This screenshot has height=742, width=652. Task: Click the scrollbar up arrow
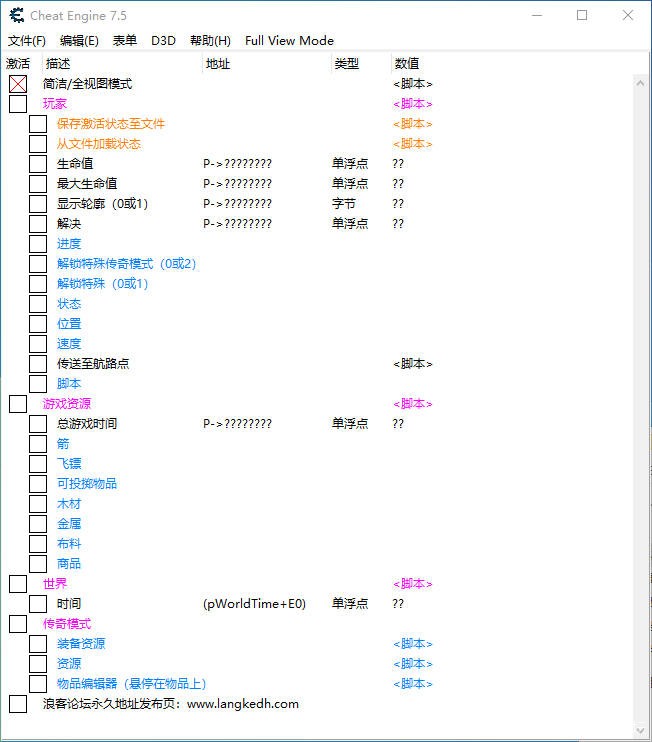(640, 83)
